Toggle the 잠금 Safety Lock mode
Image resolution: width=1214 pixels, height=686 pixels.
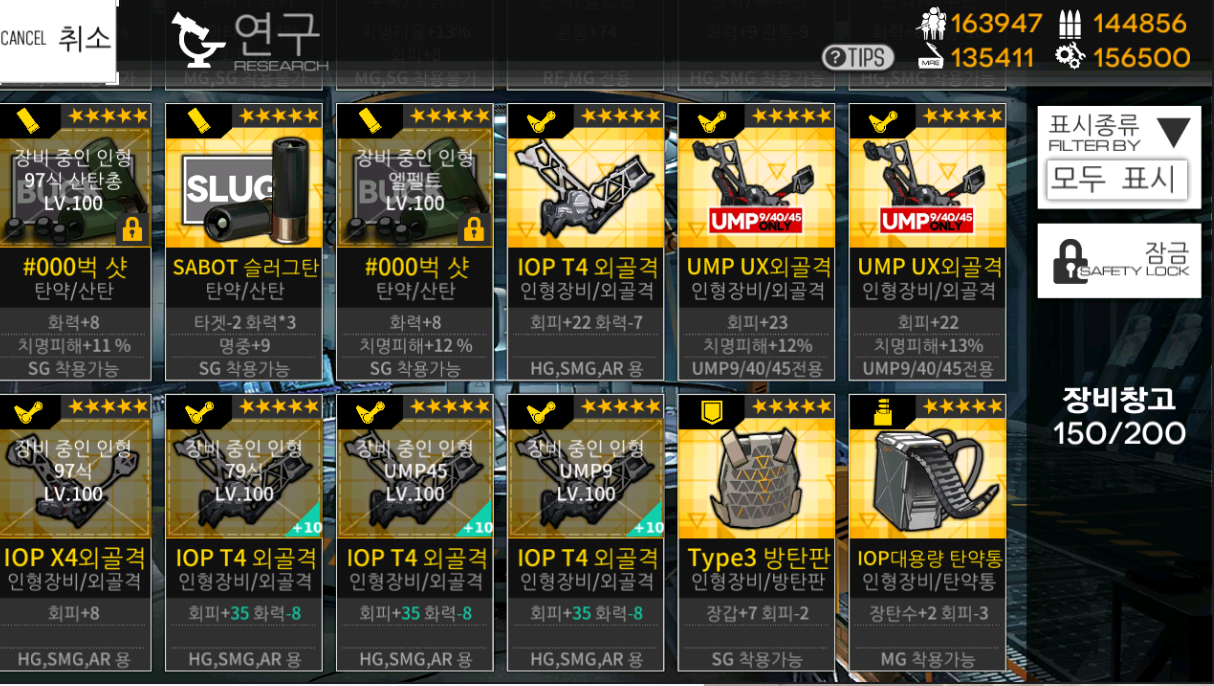1119,261
